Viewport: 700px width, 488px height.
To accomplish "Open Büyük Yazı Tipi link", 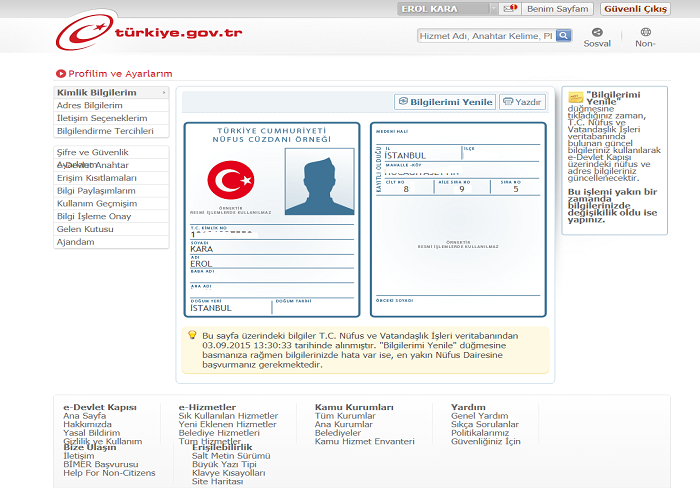I will [224, 464].
